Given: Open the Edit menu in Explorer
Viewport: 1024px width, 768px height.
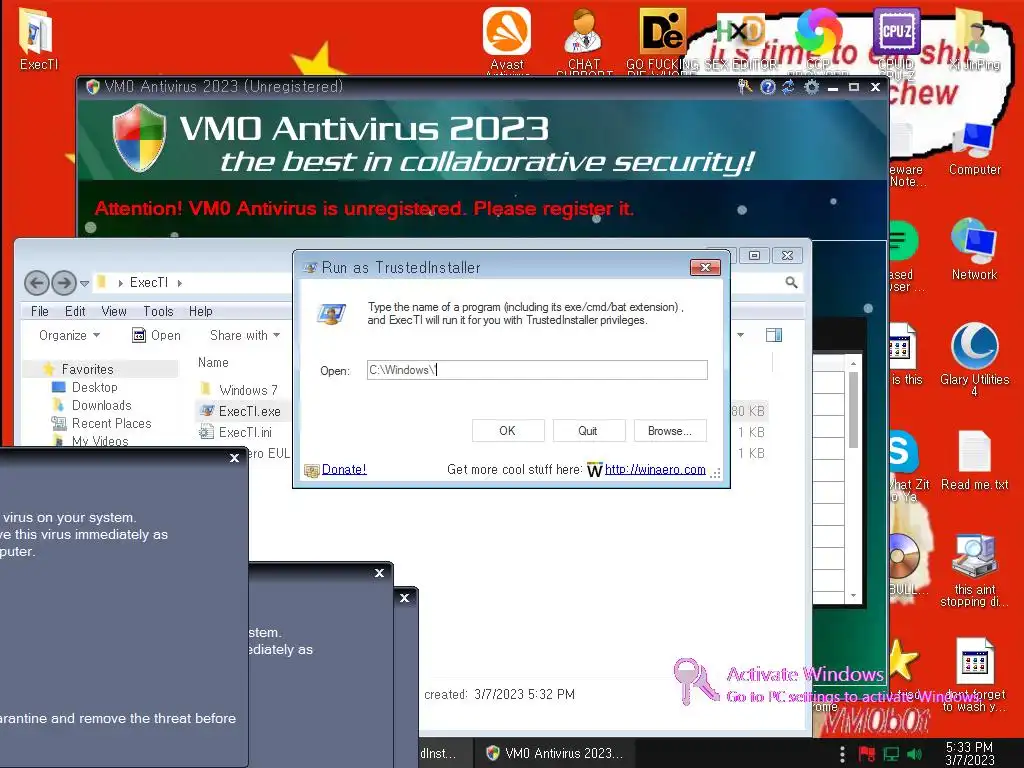Looking at the screenshot, I should tap(75, 312).
